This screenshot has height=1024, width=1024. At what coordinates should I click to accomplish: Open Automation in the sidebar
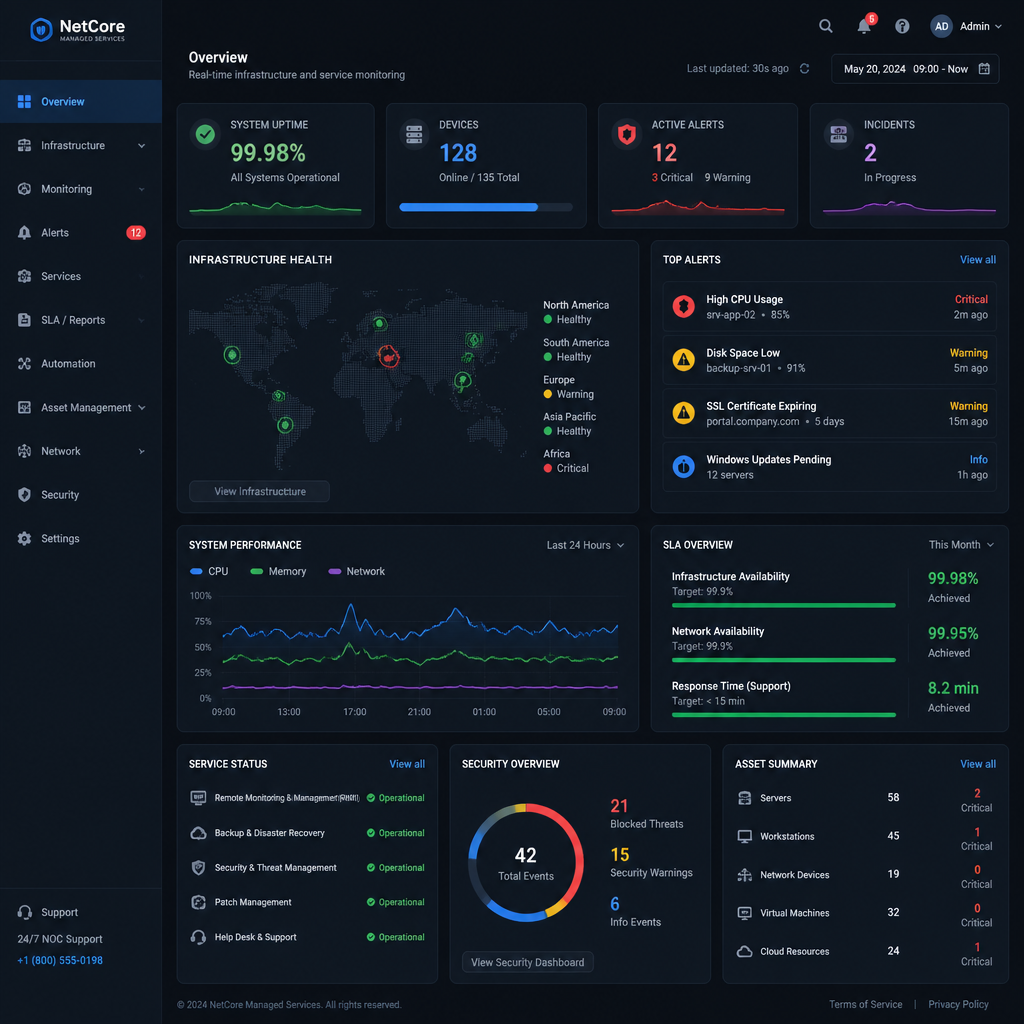pyautogui.click(x=81, y=364)
